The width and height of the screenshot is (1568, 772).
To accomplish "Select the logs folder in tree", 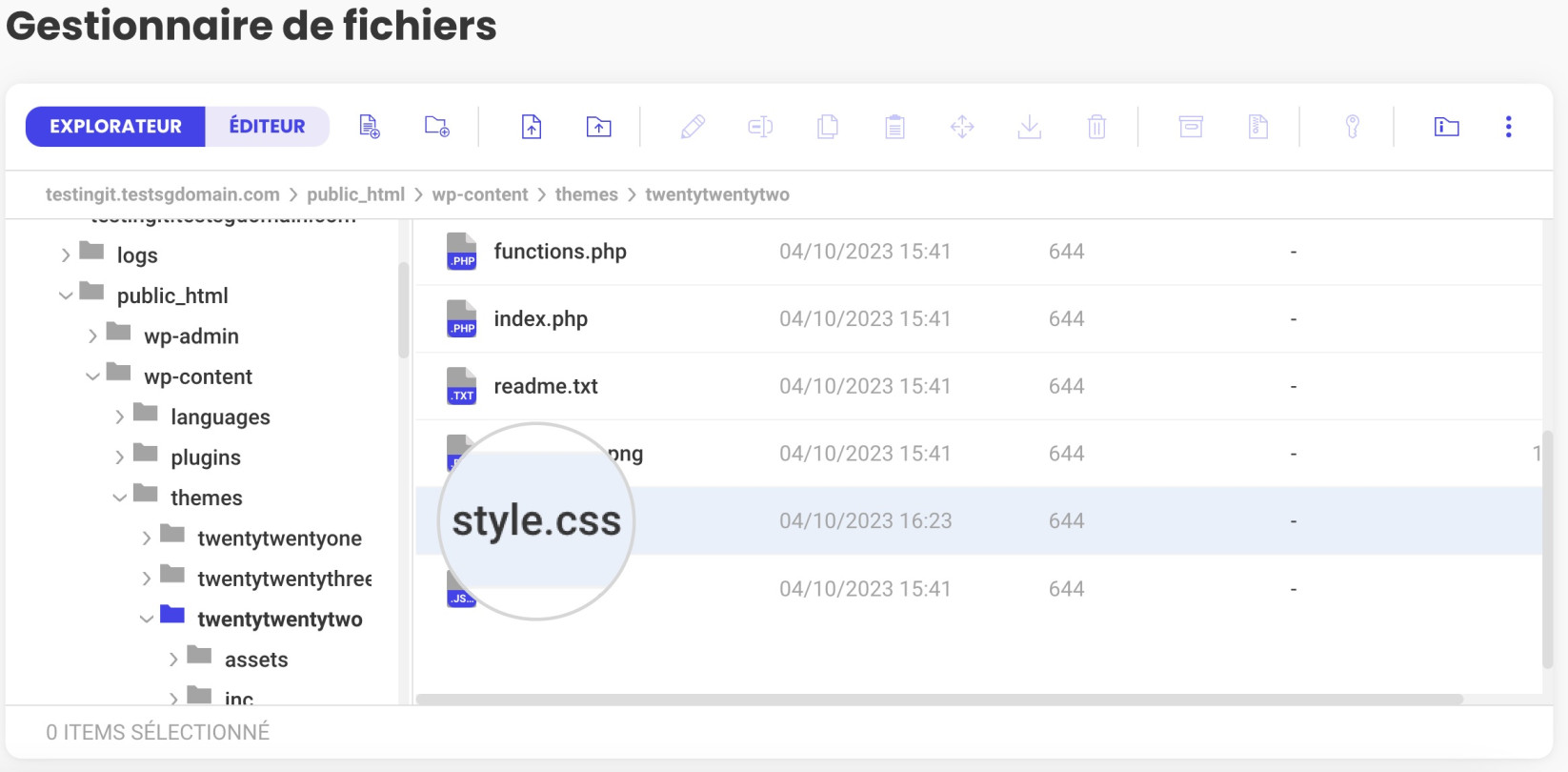I will point(137,255).
